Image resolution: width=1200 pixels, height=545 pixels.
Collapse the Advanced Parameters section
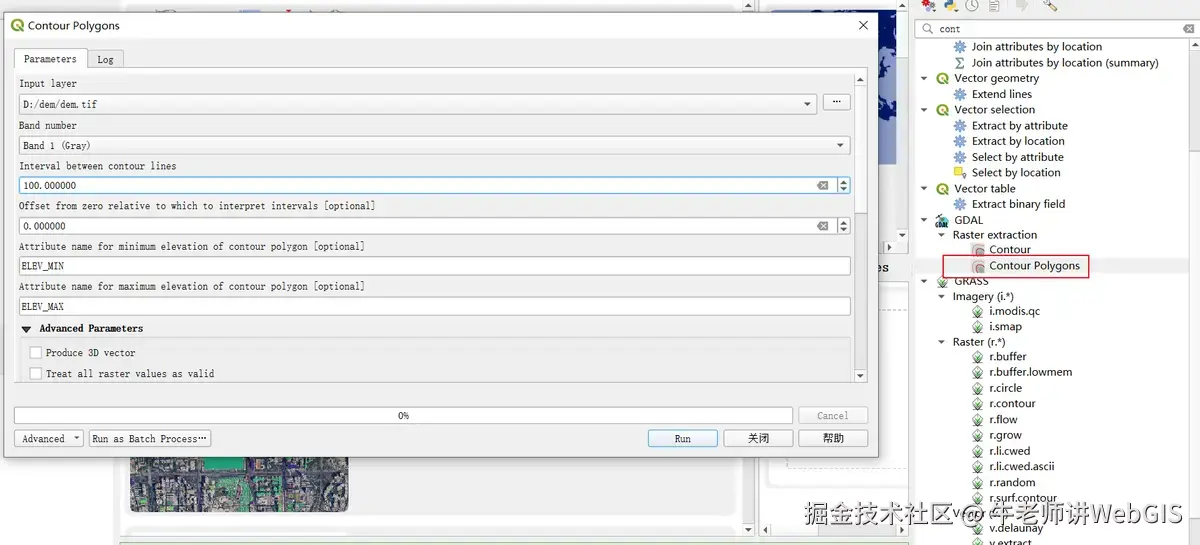[x=27, y=329]
